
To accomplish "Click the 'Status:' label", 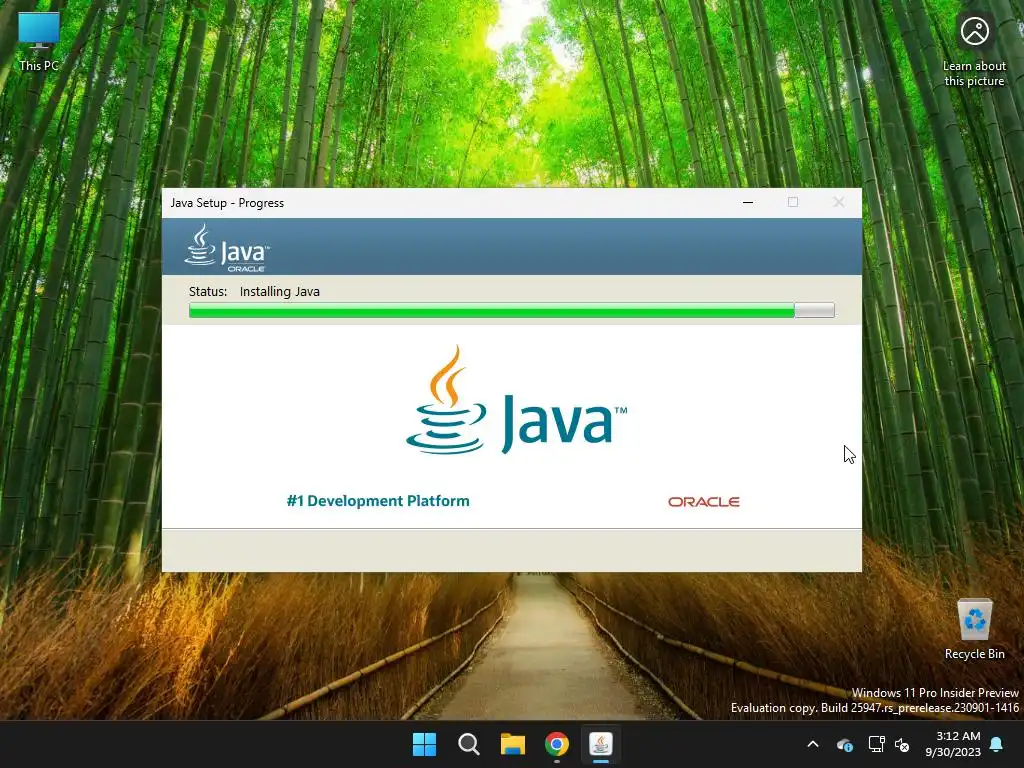I will pyautogui.click(x=208, y=291).
